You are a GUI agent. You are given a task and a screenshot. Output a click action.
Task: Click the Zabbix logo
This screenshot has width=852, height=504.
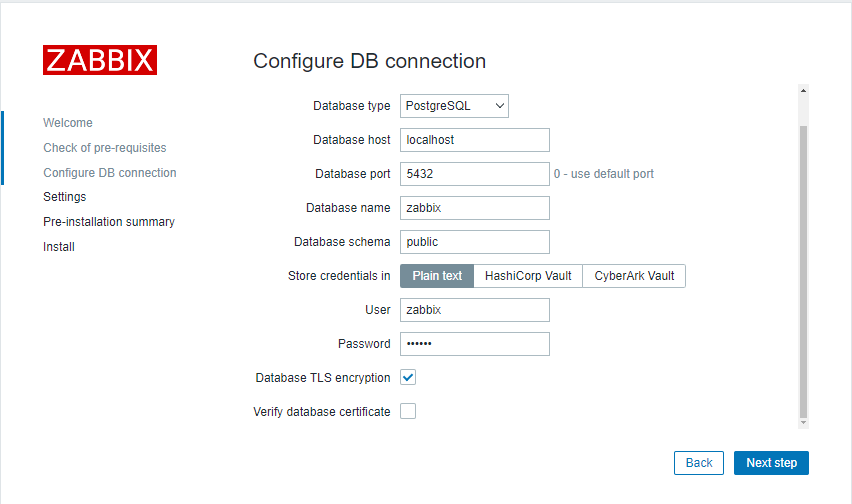[x=100, y=60]
